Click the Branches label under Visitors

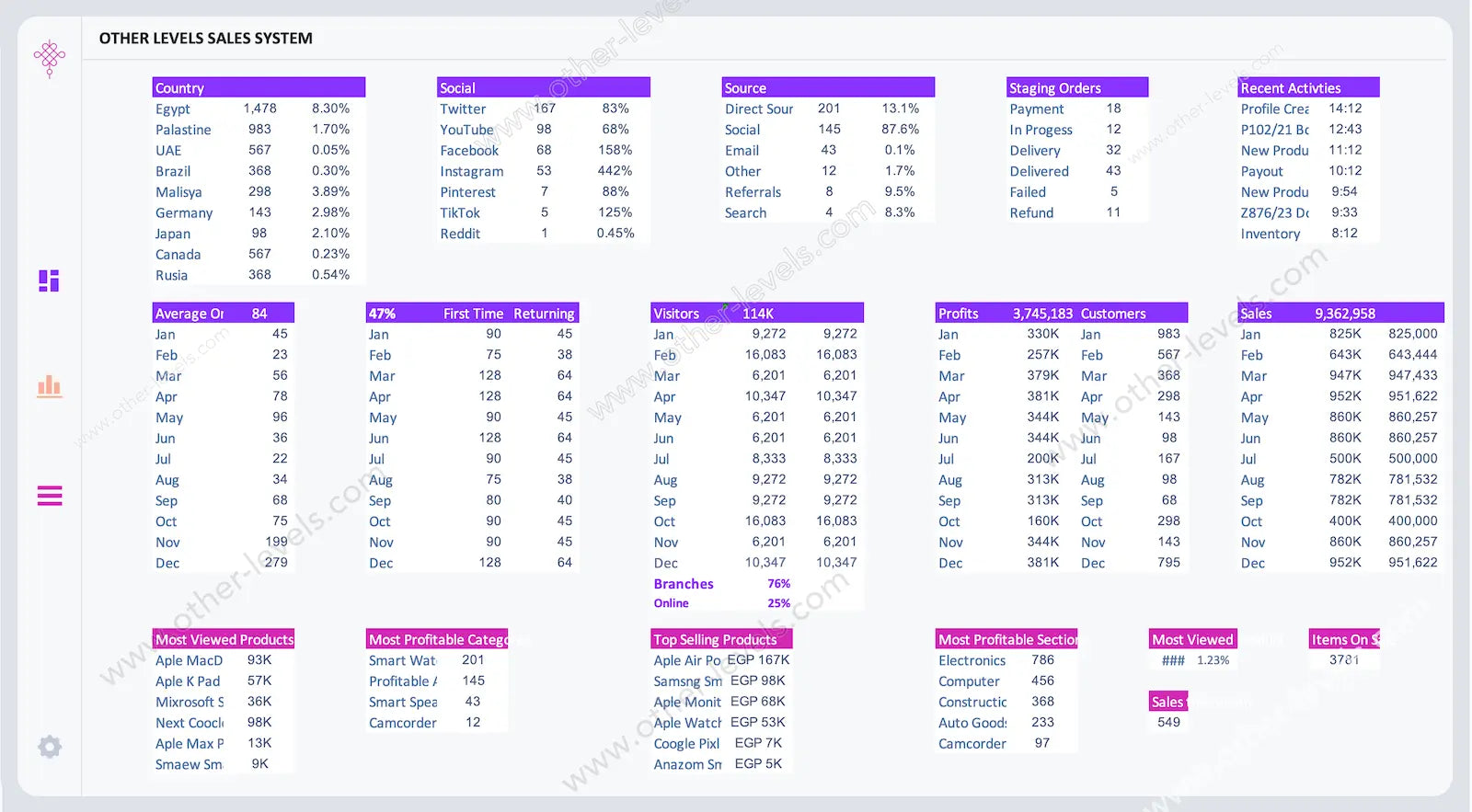[x=684, y=584]
